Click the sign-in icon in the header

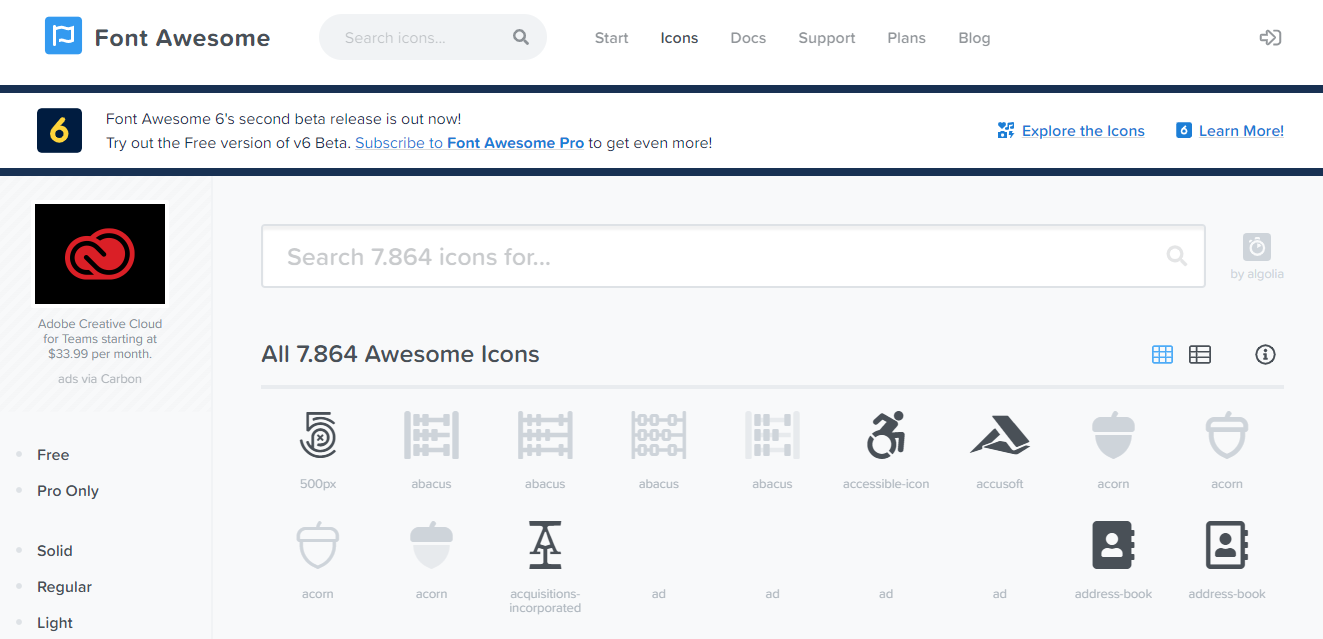click(1270, 37)
